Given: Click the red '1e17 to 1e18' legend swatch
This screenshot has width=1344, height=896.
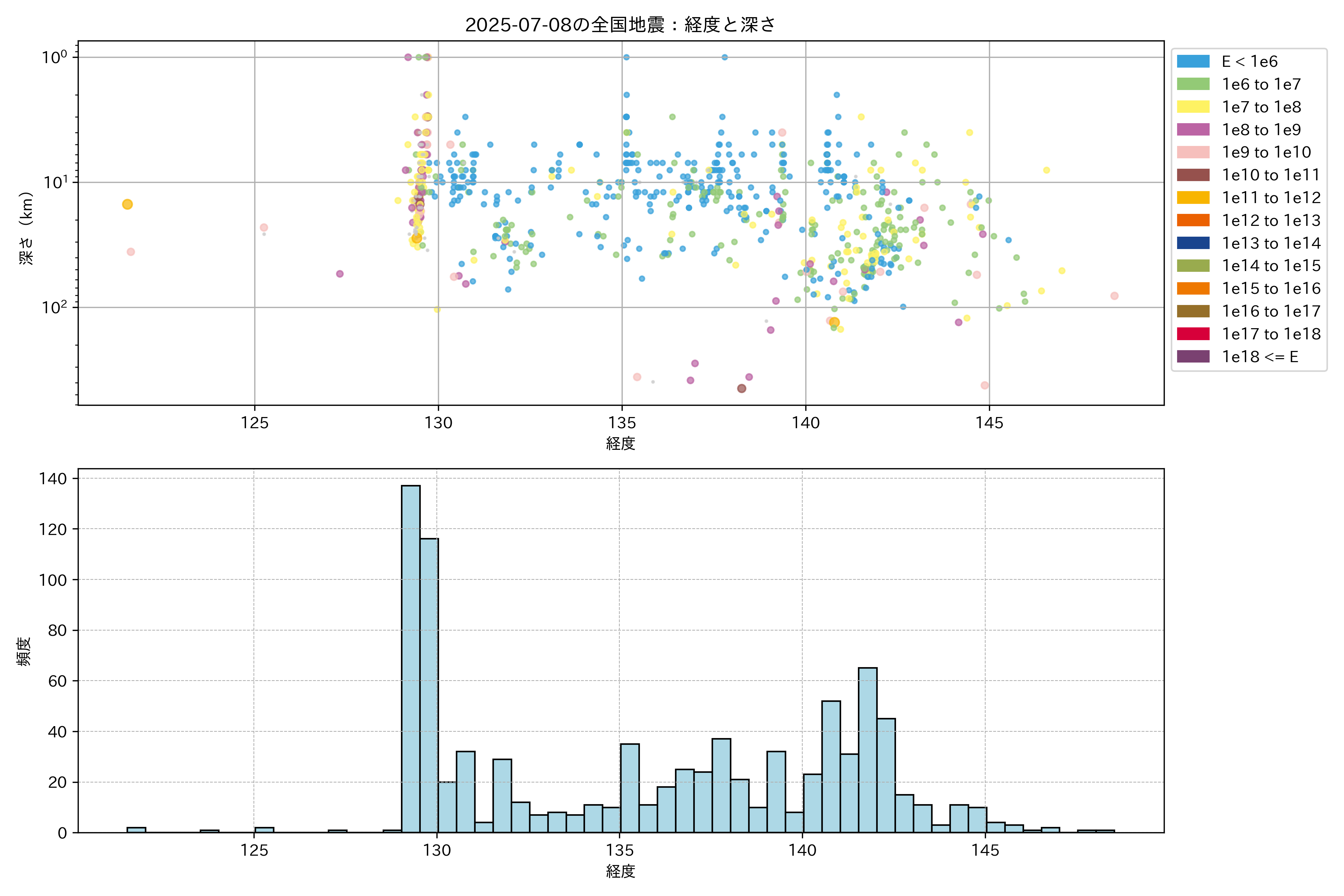Looking at the screenshot, I should pos(1192,334).
